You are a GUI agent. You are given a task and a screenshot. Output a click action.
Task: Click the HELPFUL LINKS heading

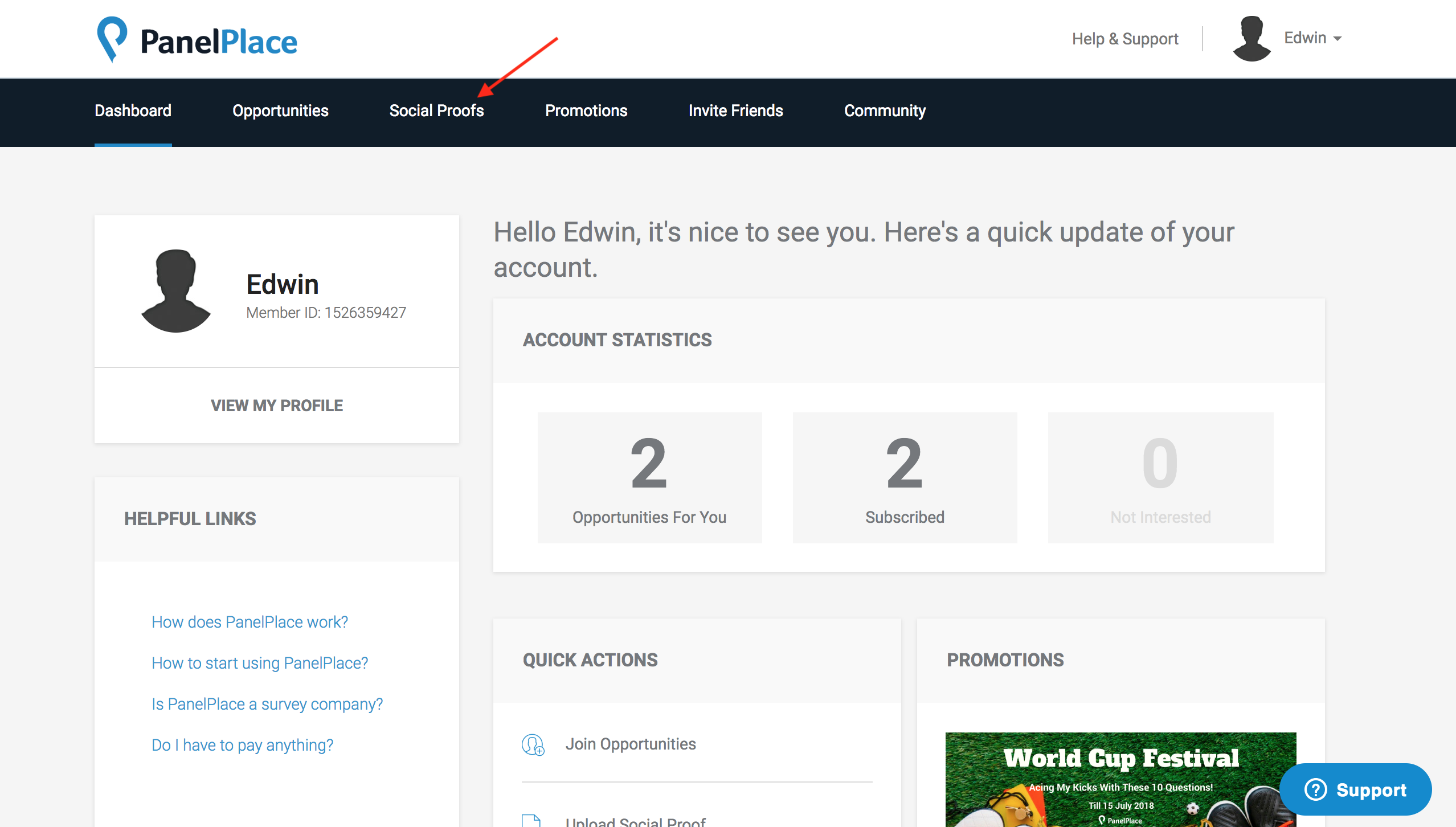(190, 519)
